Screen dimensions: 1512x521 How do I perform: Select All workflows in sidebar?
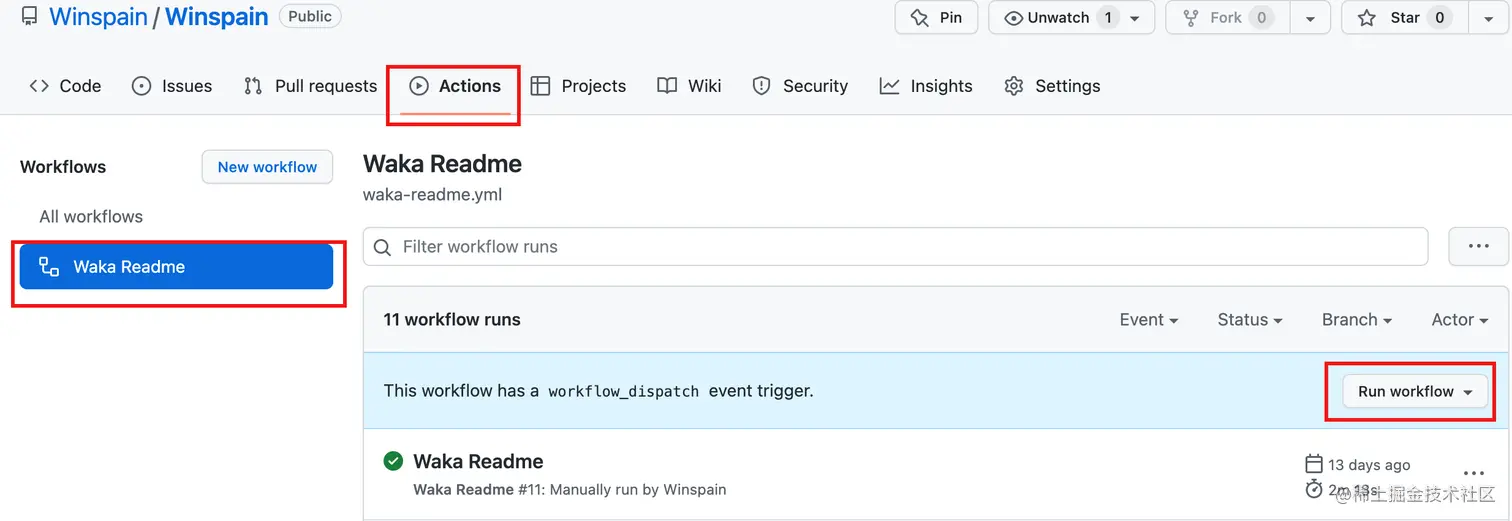(91, 216)
